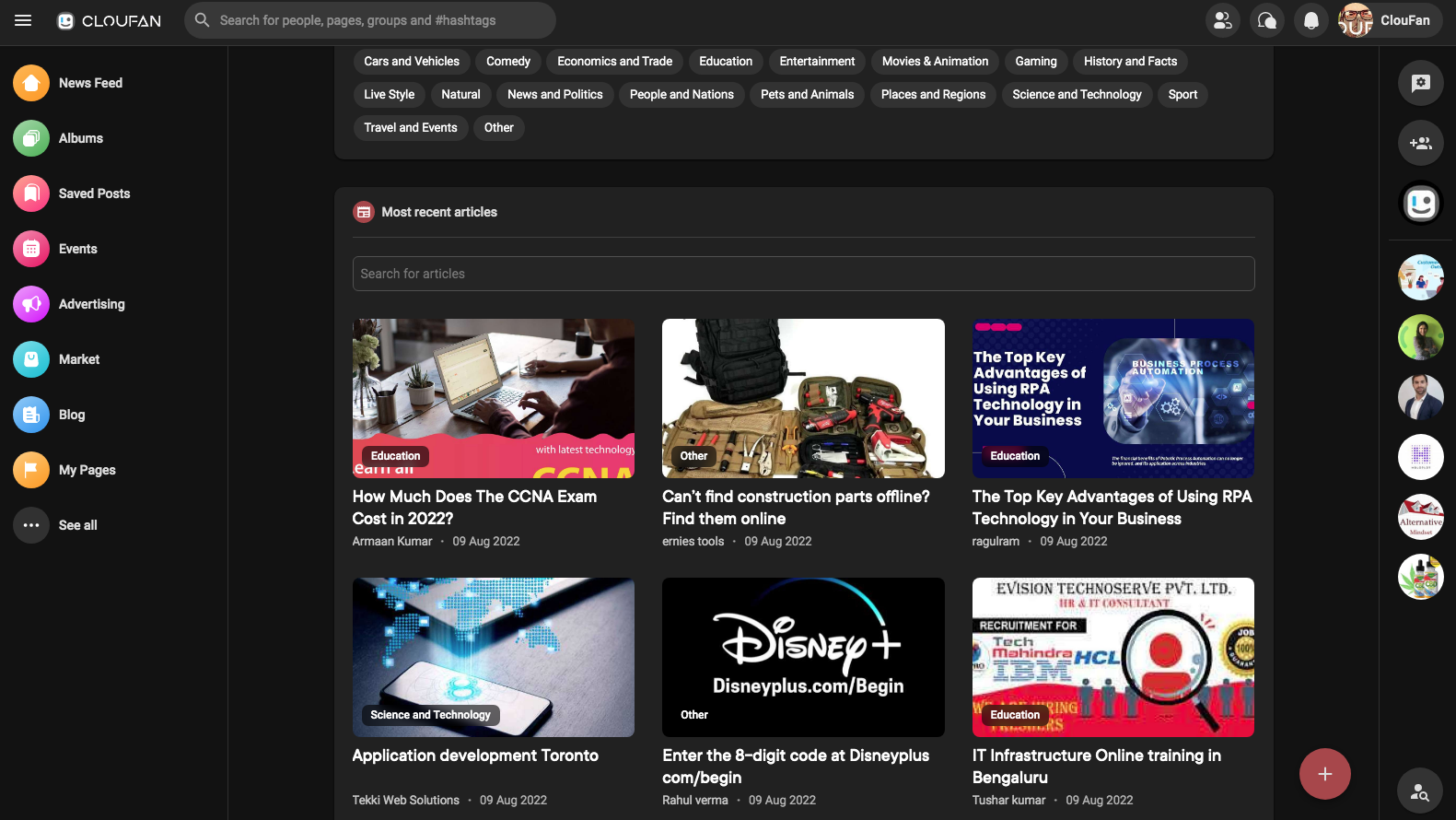1456x820 pixels.
Task: Select the Sport category
Action: pos(1182,95)
